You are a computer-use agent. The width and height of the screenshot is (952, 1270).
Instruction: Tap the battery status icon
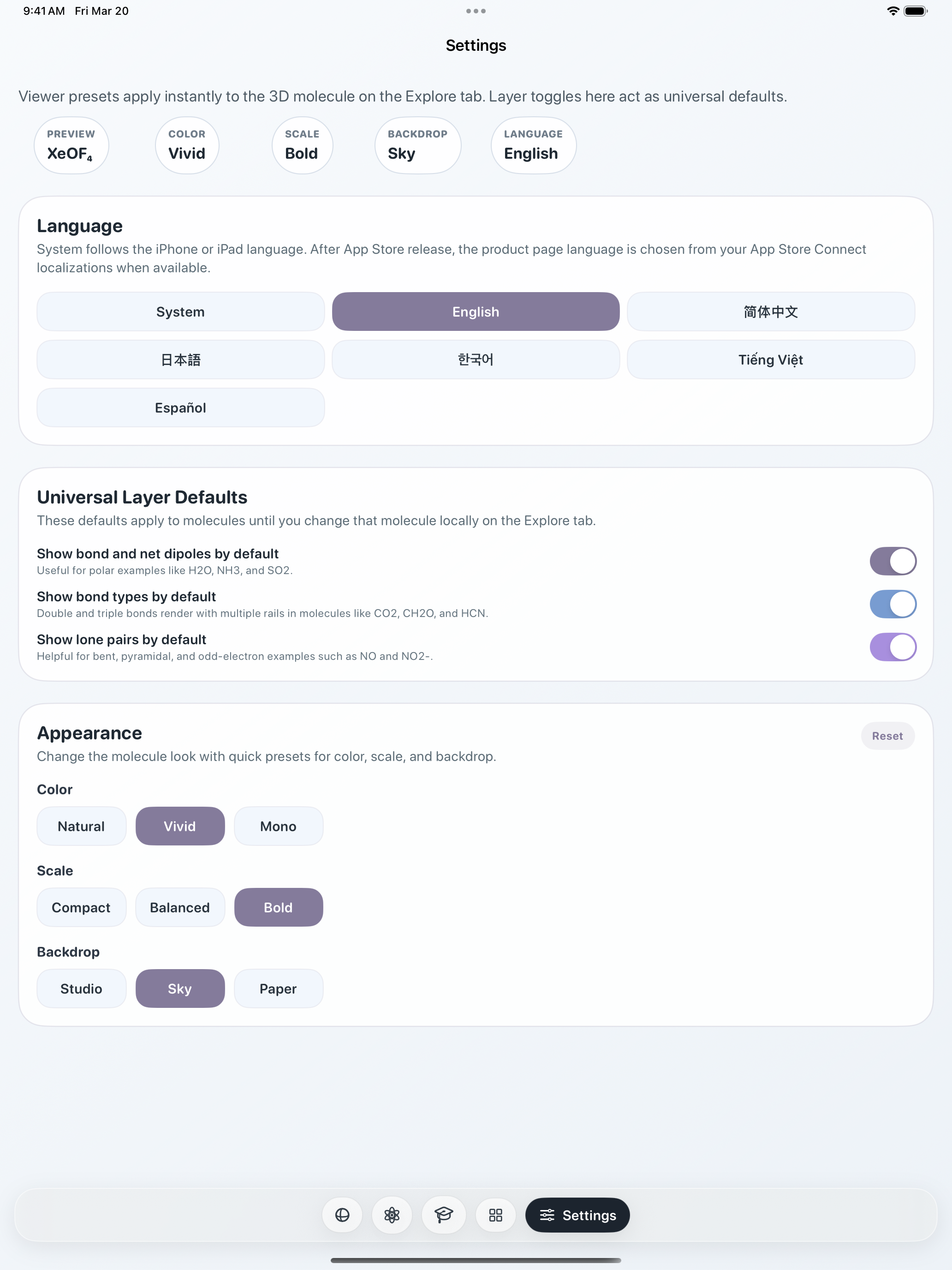(915, 11)
